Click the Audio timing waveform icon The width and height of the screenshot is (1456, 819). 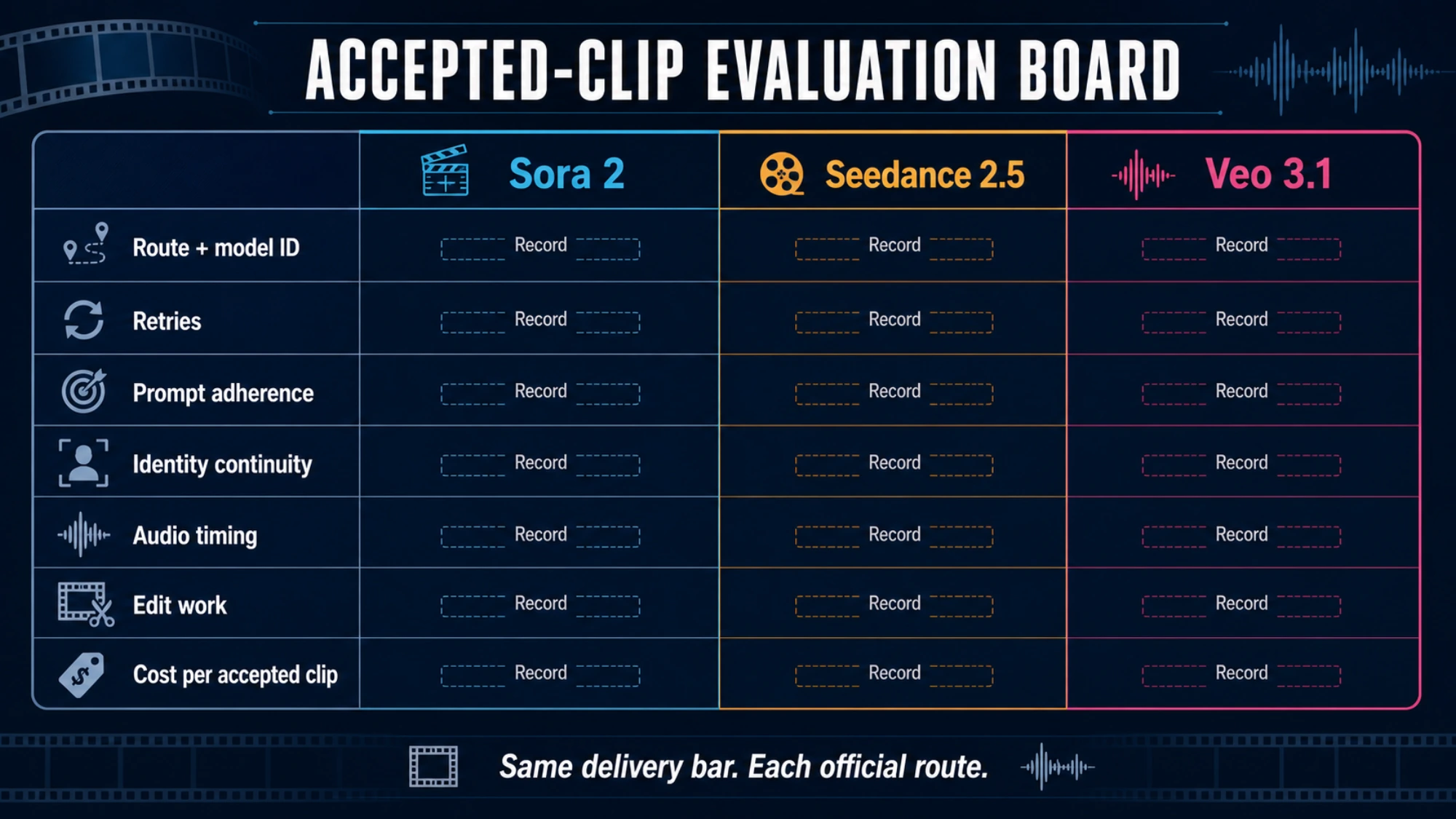point(84,534)
